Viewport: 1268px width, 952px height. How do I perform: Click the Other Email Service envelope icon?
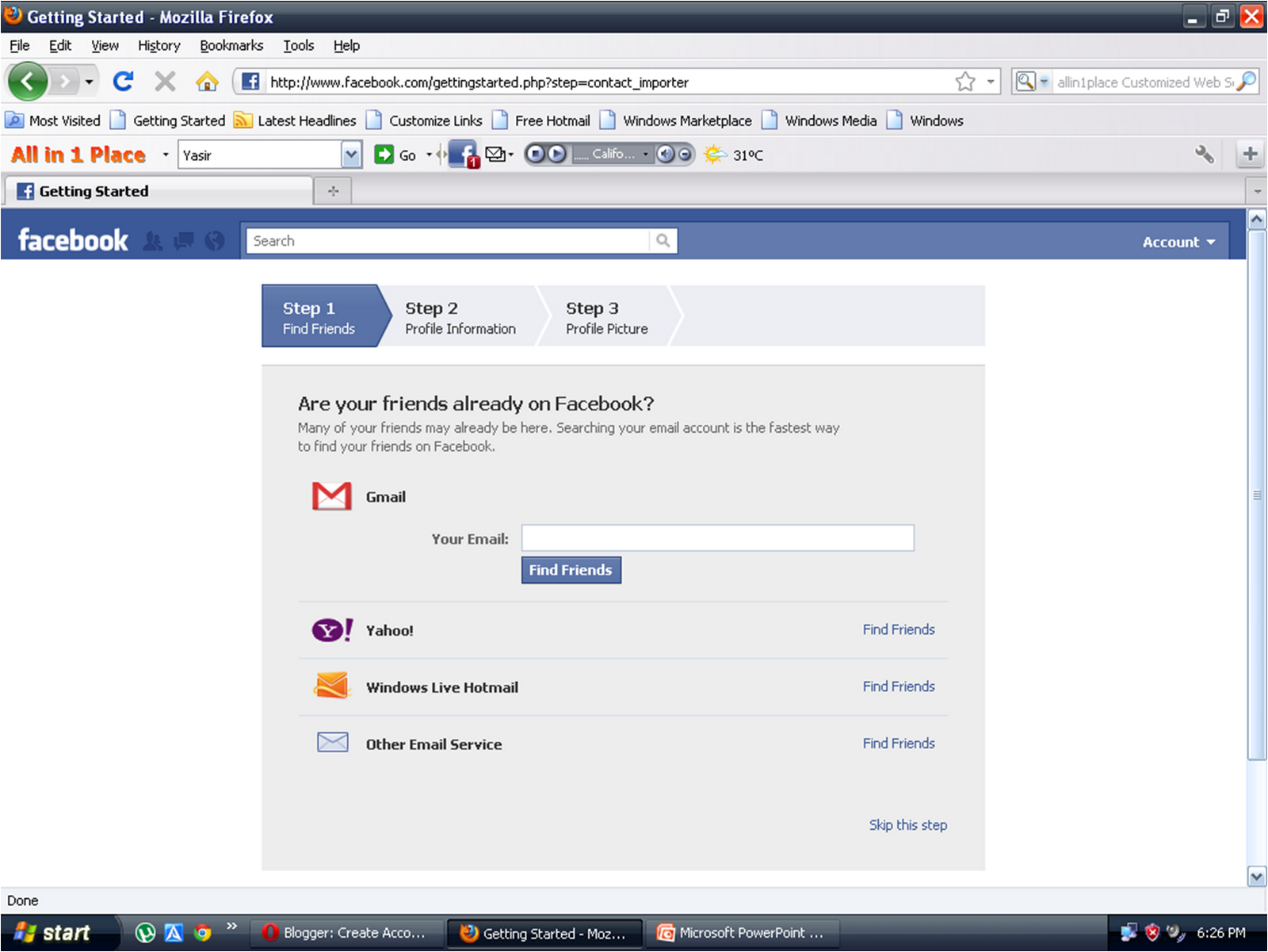coord(332,742)
